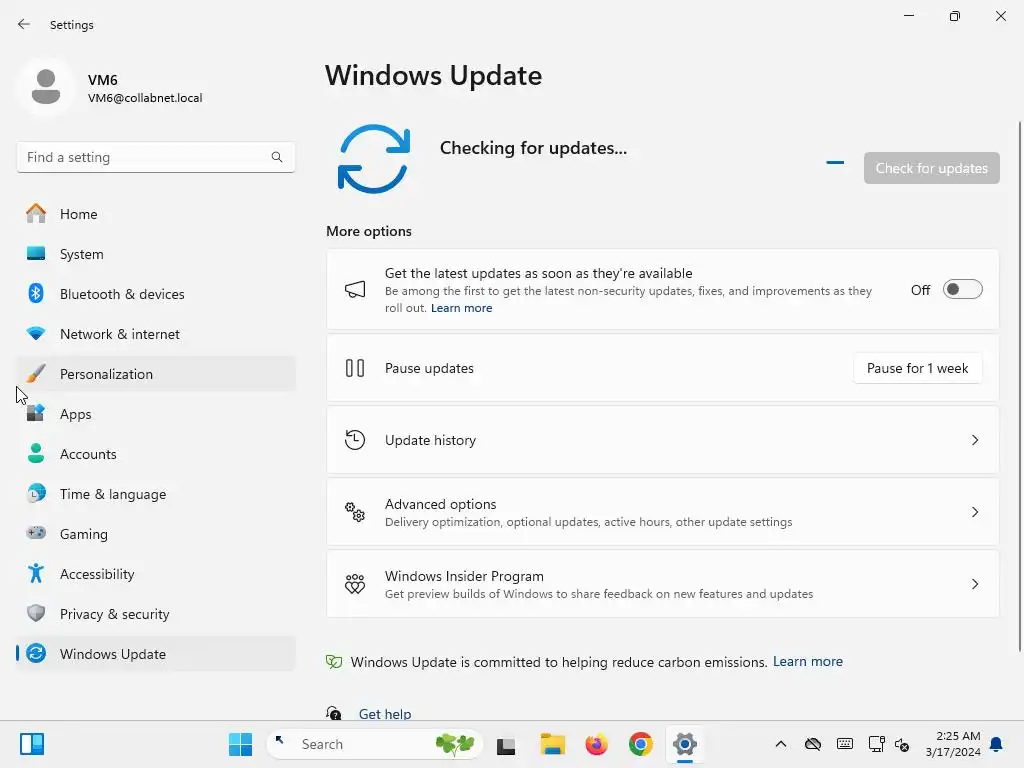Open Task View from the taskbar
Screen dimensions: 1024x768
505,745
